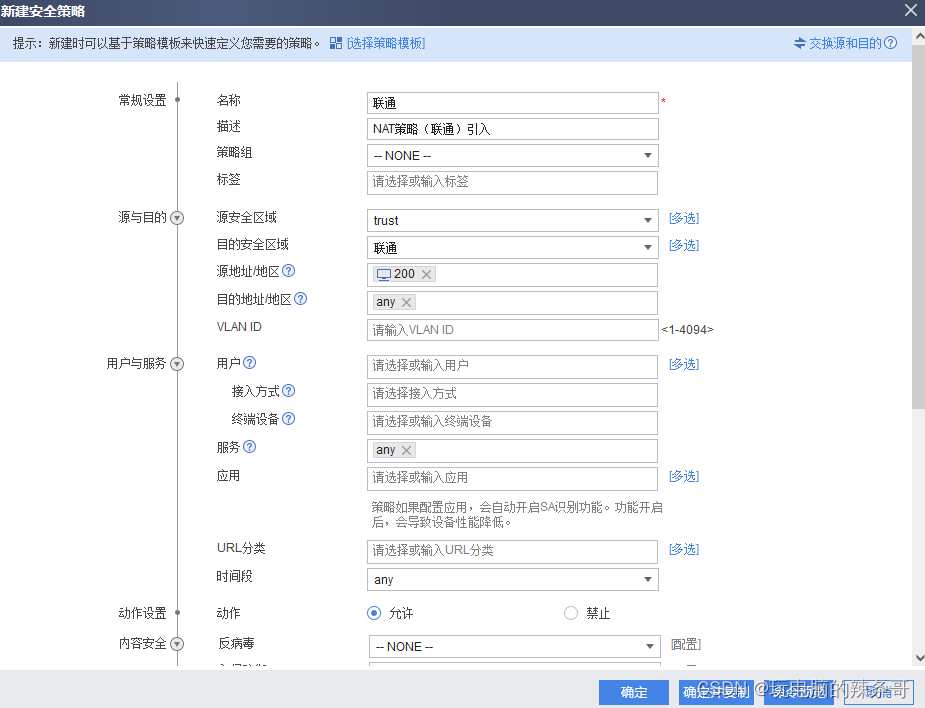
Task: Click the swap source and destination icon
Action: click(x=799, y=43)
